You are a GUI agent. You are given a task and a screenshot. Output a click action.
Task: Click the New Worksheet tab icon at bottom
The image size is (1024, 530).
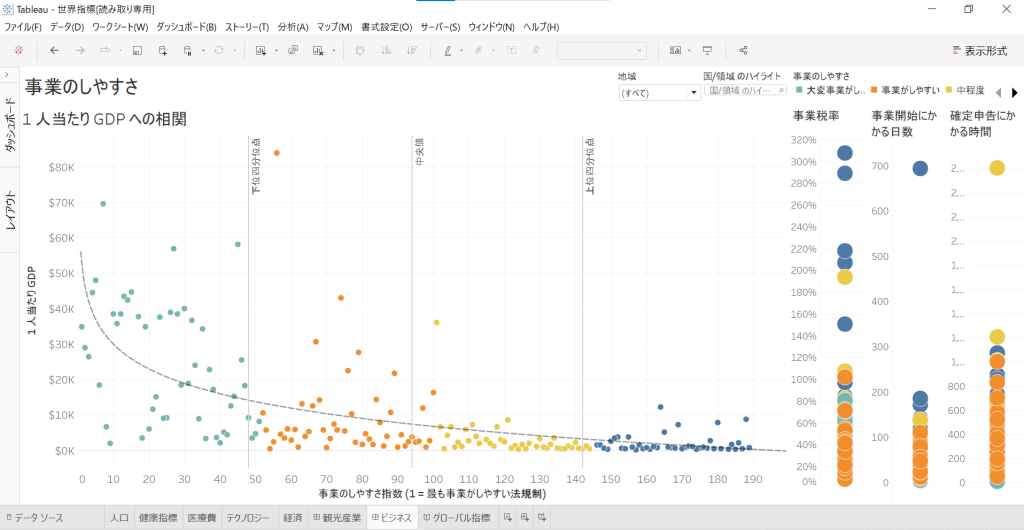point(507,518)
